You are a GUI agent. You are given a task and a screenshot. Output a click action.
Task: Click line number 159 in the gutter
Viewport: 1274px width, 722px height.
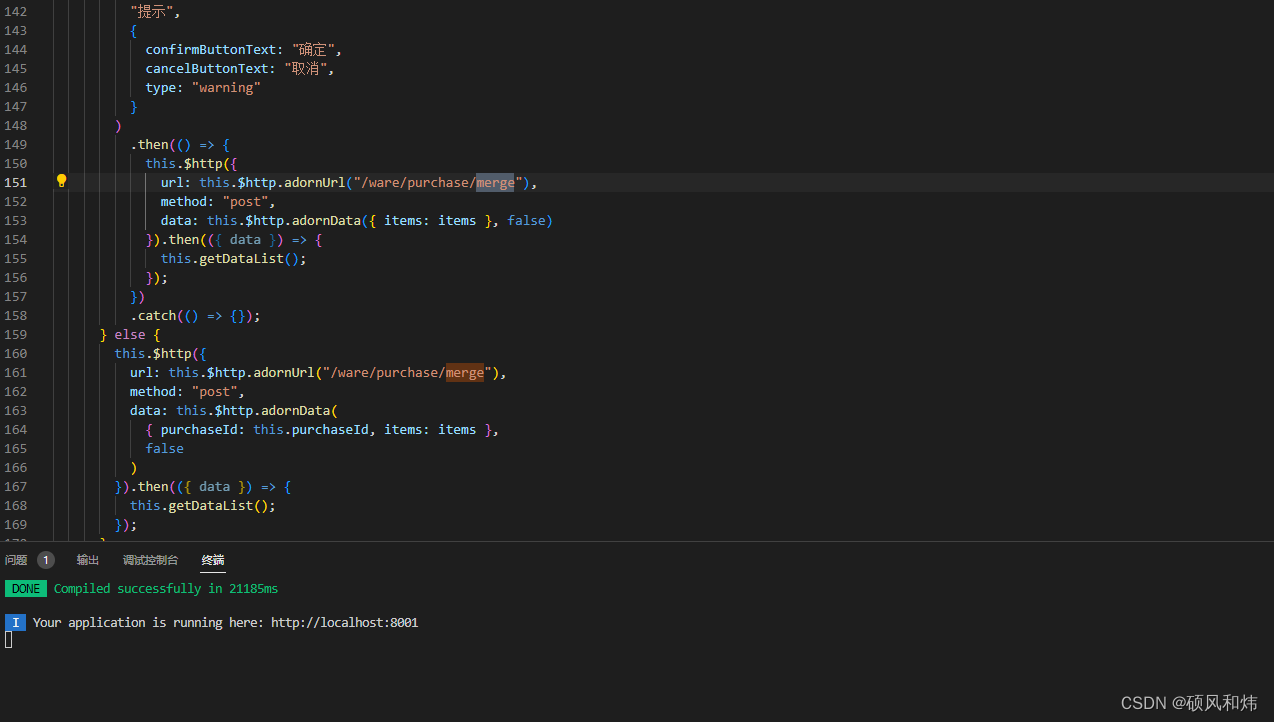(x=16, y=334)
